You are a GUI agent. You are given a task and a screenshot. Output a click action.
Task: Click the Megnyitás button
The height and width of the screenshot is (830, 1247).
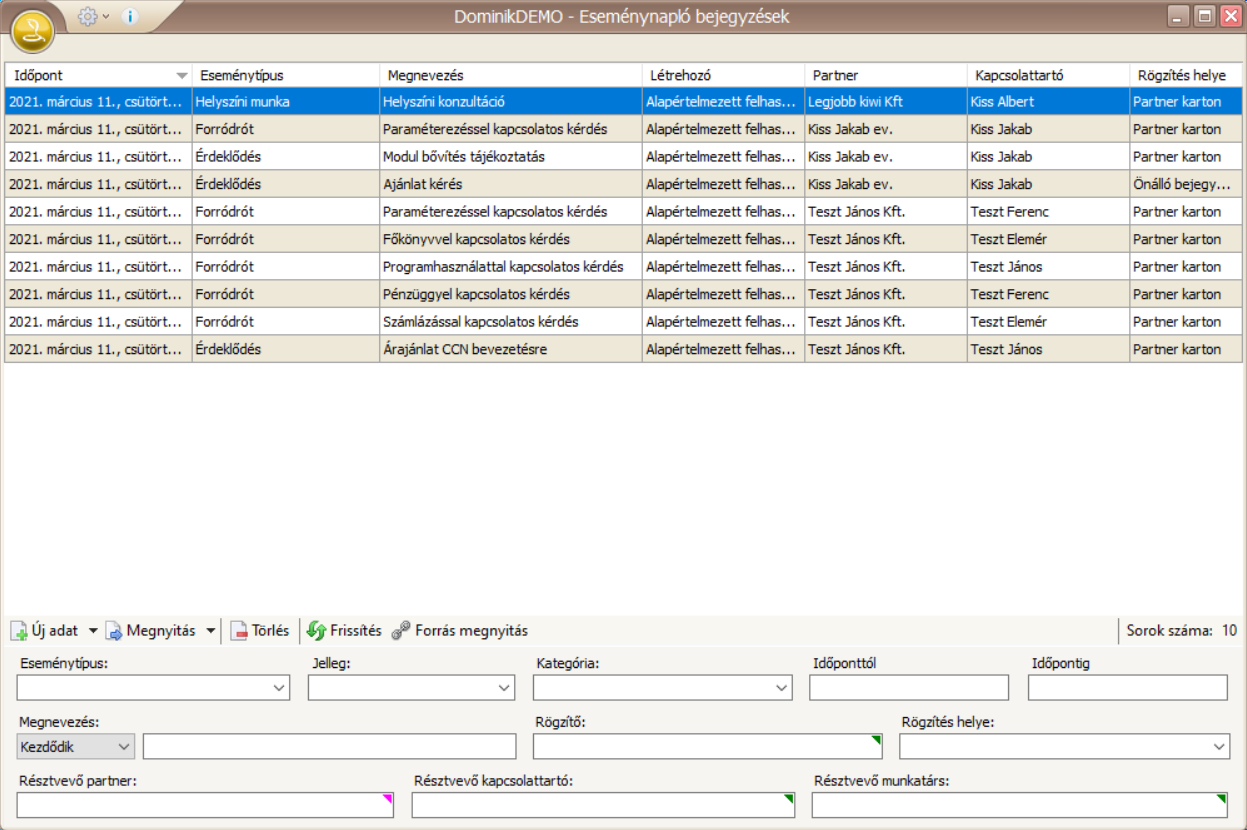(x=151, y=631)
